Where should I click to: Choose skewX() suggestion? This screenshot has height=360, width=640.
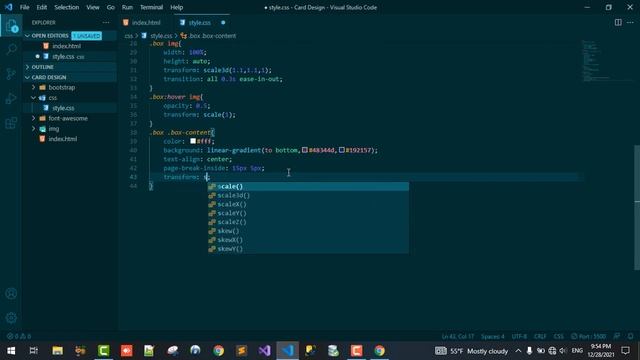tap(308, 240)
